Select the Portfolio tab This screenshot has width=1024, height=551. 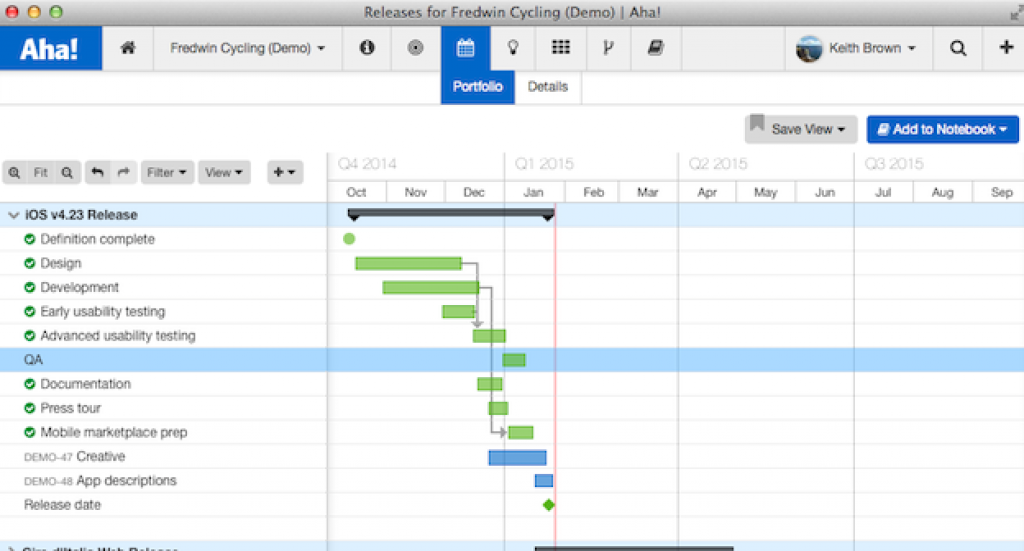(478, 87)
